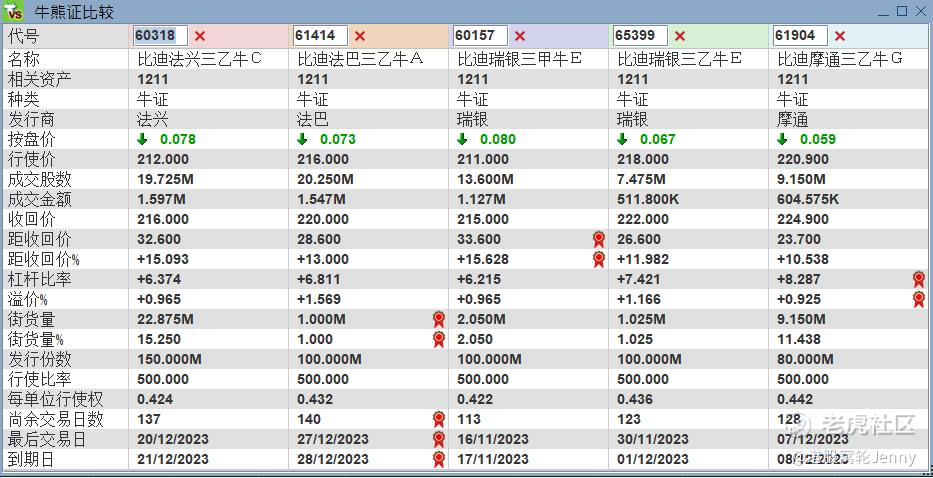The image size is (933, 478).
Task: Remove warrant 61904 with its red X
Action: (x=840, y=36)
